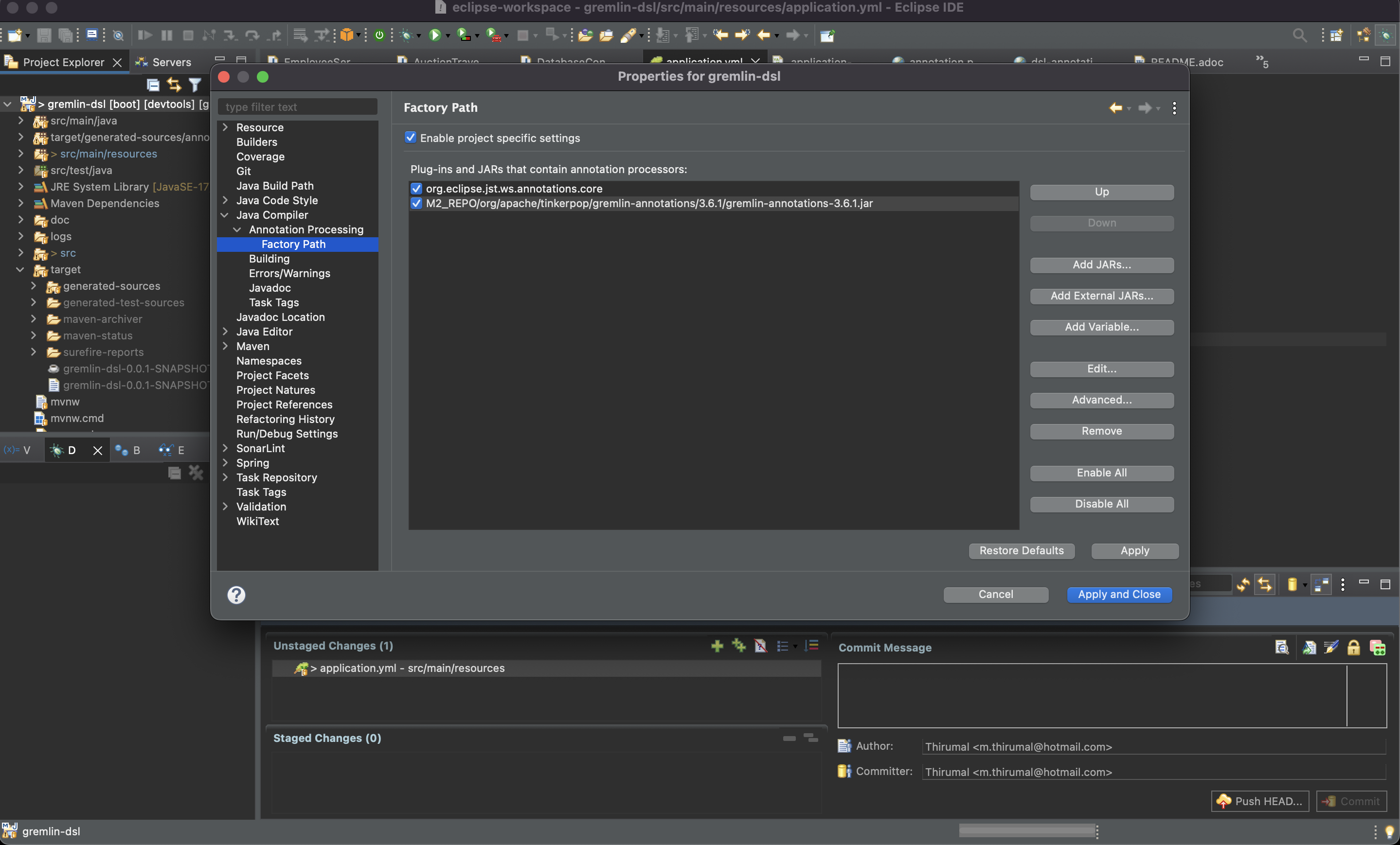The image size is (1400, 845).
Task: Toggle org.eclipse.jst.ws.annotations.core processor
Action: coord(416,188)
